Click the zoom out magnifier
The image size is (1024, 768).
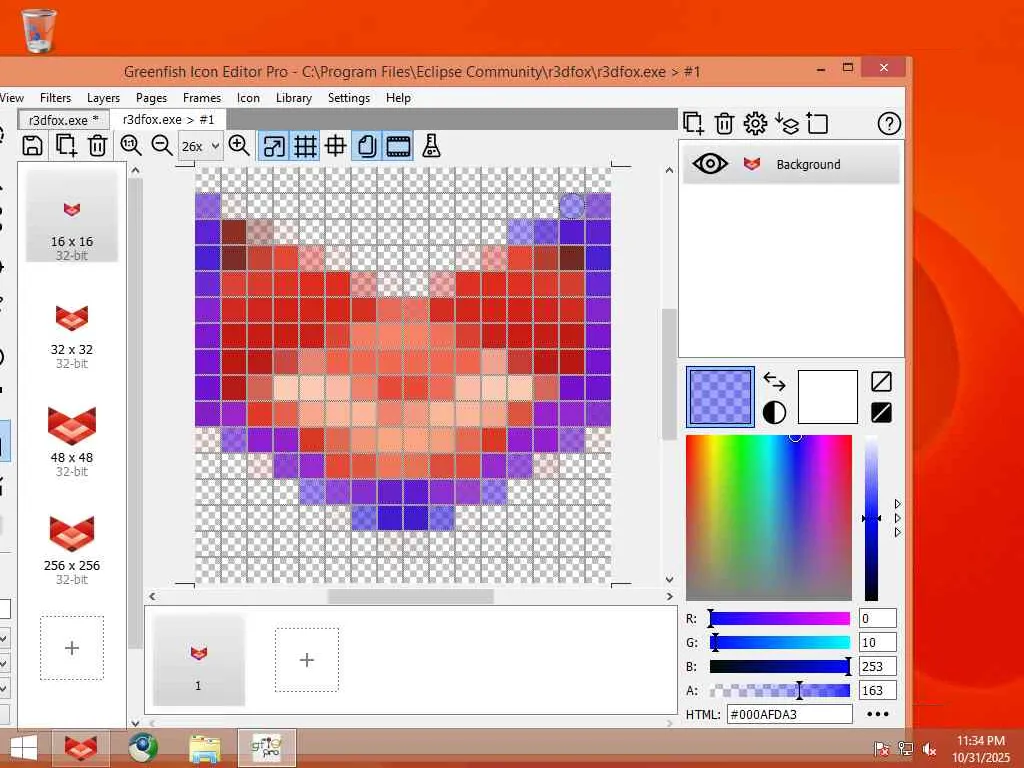pyautogui.click(x=161, y=146)
